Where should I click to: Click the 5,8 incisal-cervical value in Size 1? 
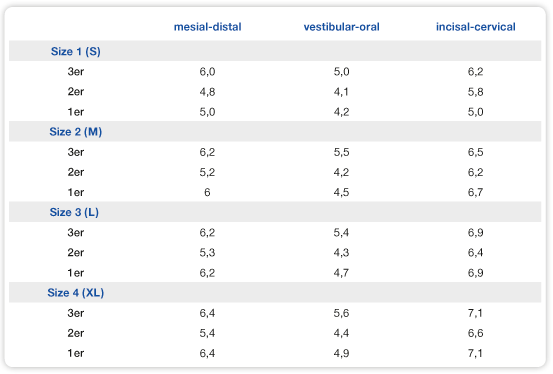[475, 92]
